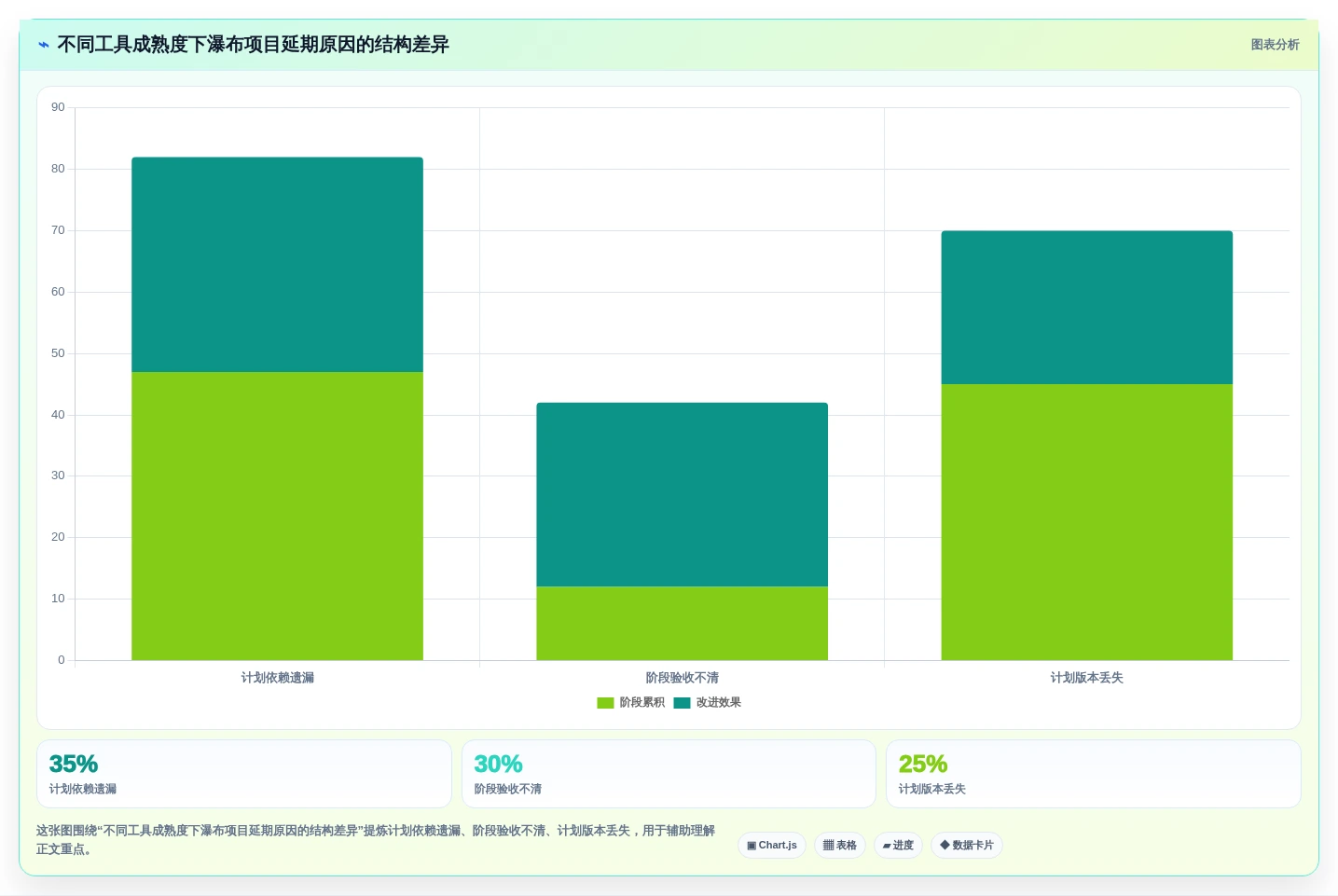This screenshot has height=896, width=1338.
Task: Click the 35% 计划依赖遗漏 stat card
Action: pyautogui.click(x=244, y=774)
